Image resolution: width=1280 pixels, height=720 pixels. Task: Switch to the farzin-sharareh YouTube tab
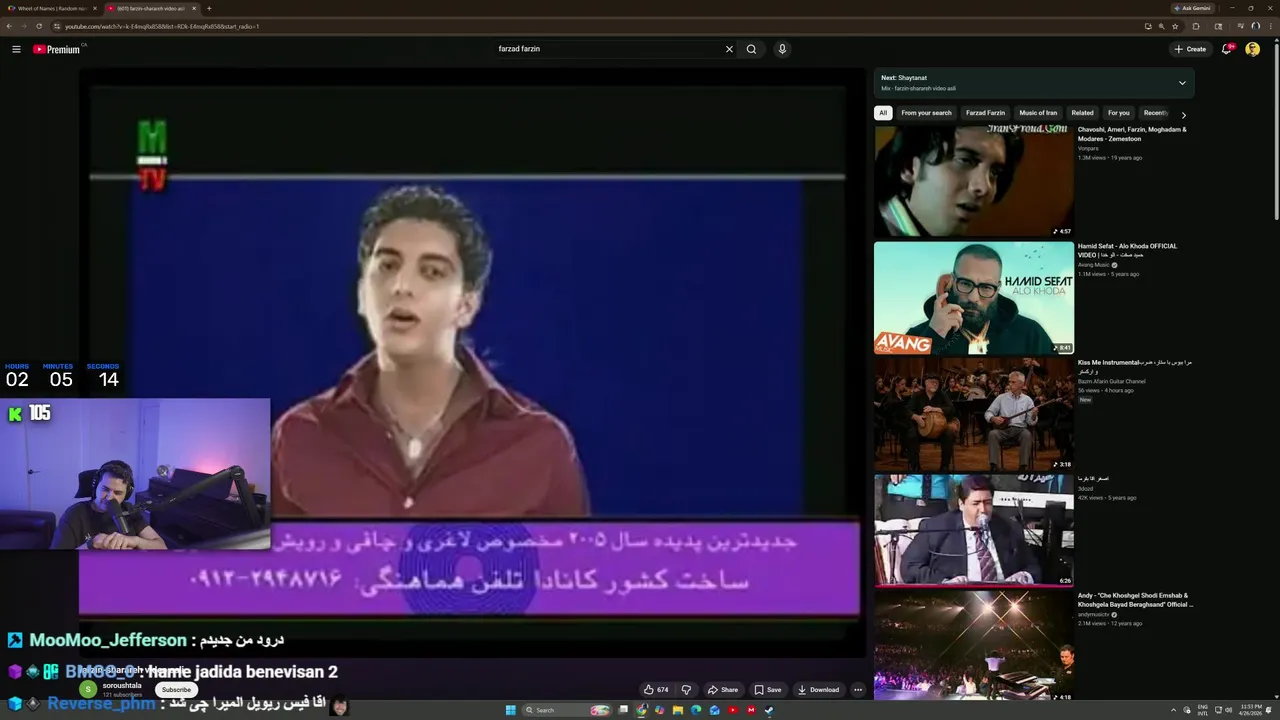click(x=152, y=8)
